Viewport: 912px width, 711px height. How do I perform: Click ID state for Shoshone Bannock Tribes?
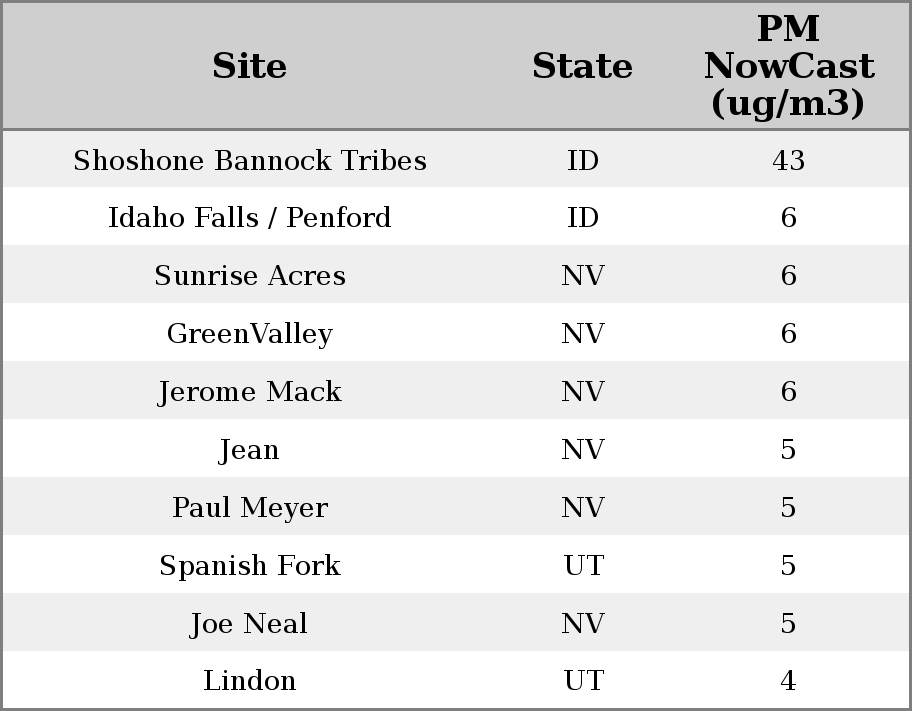pyautogui.click(x=583, y=161)
